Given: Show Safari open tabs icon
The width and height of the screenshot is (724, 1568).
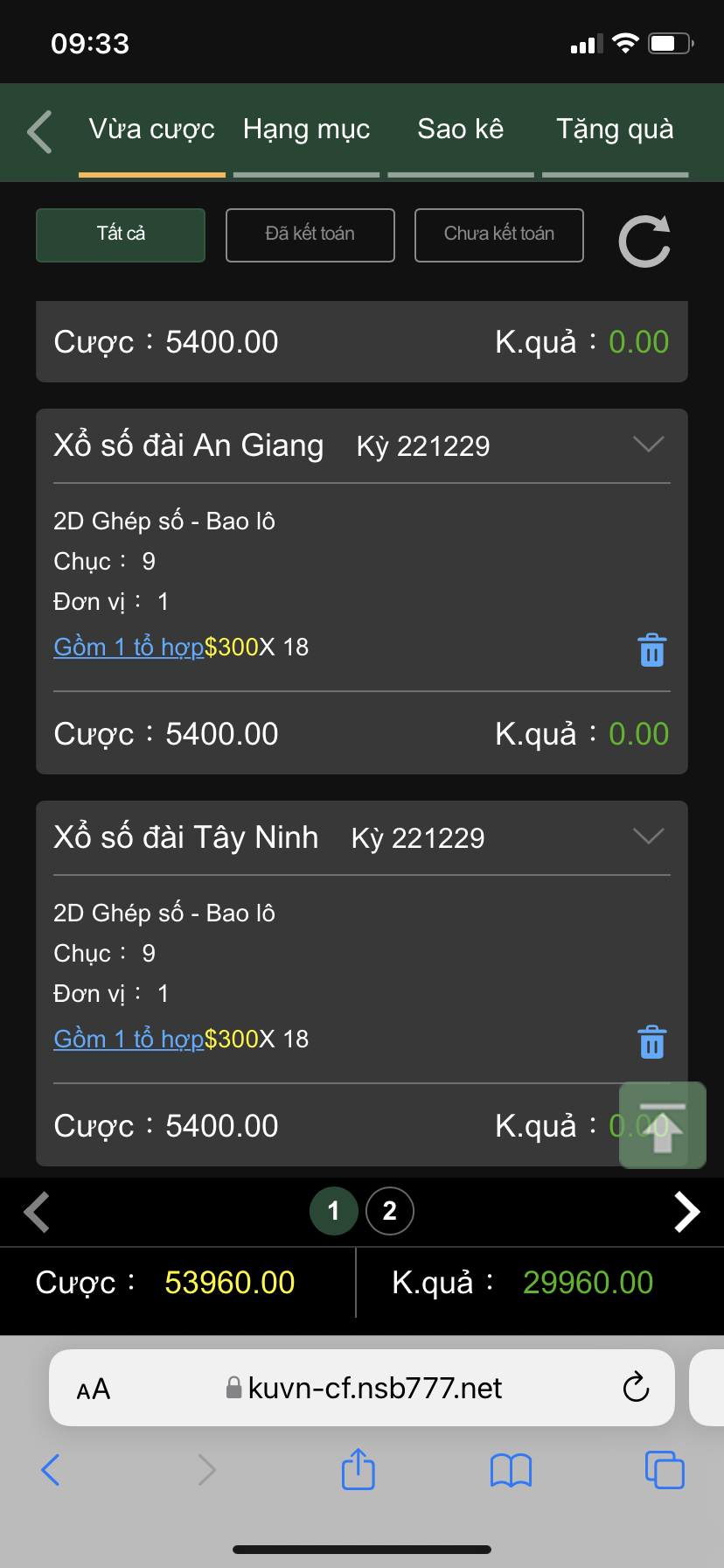Looking at the screenshot, I should click(664, 1470).
